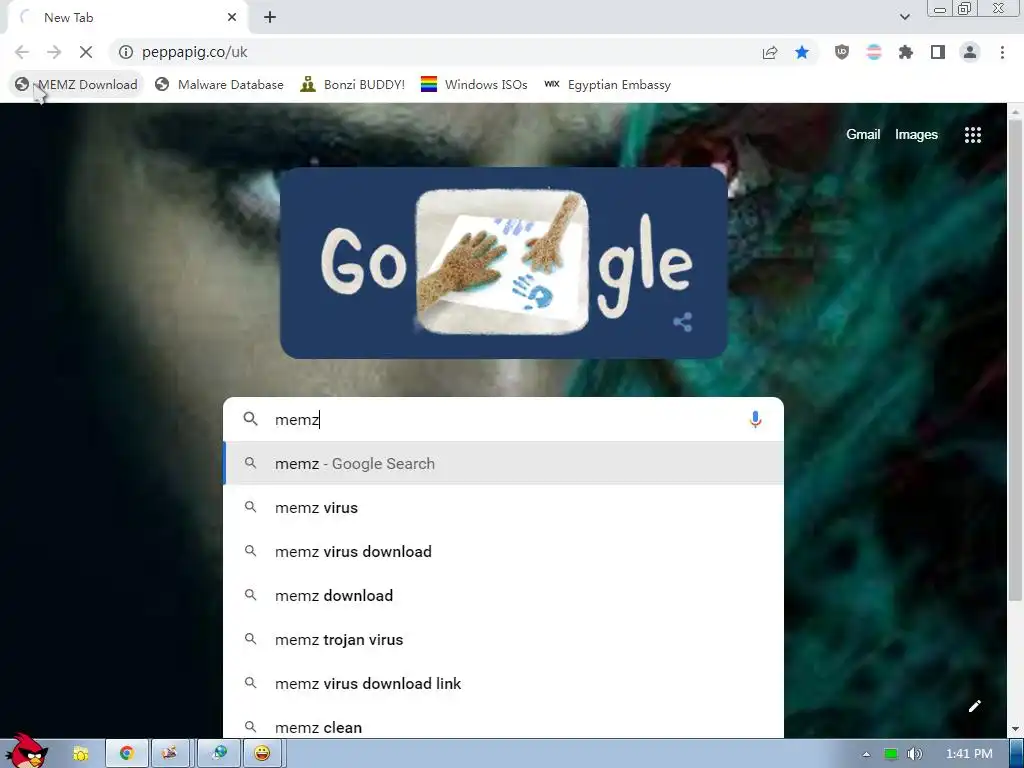Open the Extensions puzzle piece menu
Image resolution: width=1024 pixels, height=768 pixels.
tap(906, 52)
